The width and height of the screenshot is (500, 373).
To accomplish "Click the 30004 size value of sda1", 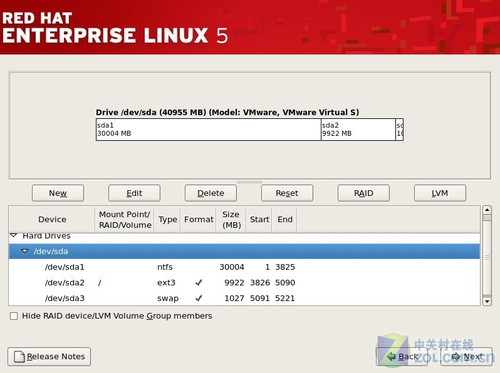I will click(232, 267).
